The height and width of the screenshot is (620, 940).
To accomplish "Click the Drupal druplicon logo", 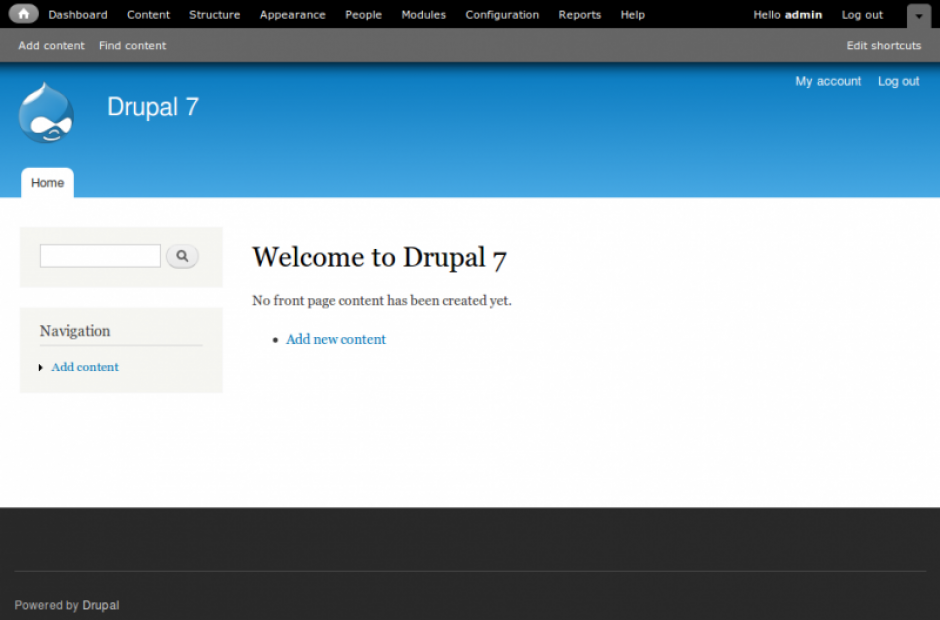I will 44,113.
